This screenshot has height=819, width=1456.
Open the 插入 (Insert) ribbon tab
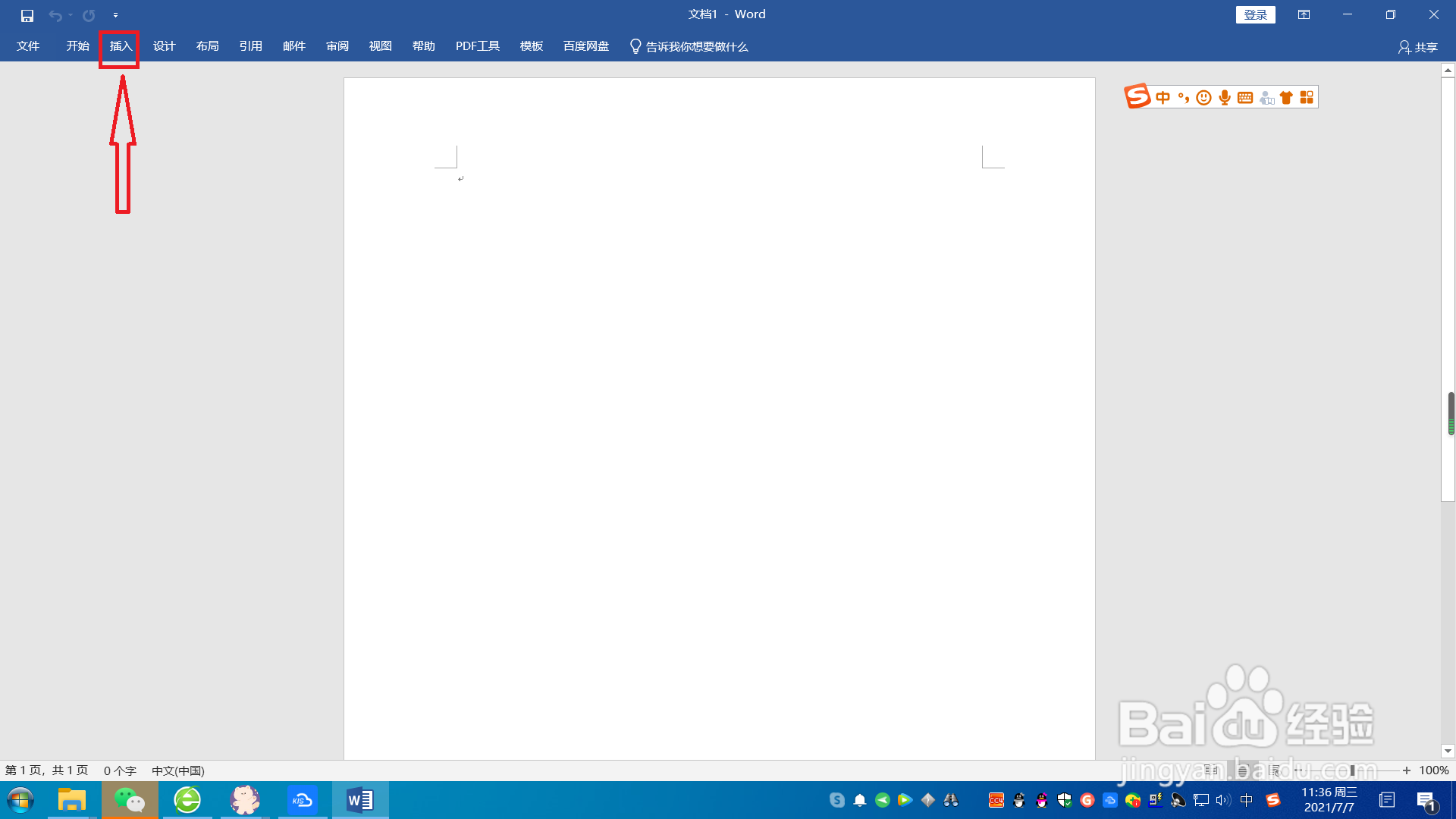[x=121, y=46]
